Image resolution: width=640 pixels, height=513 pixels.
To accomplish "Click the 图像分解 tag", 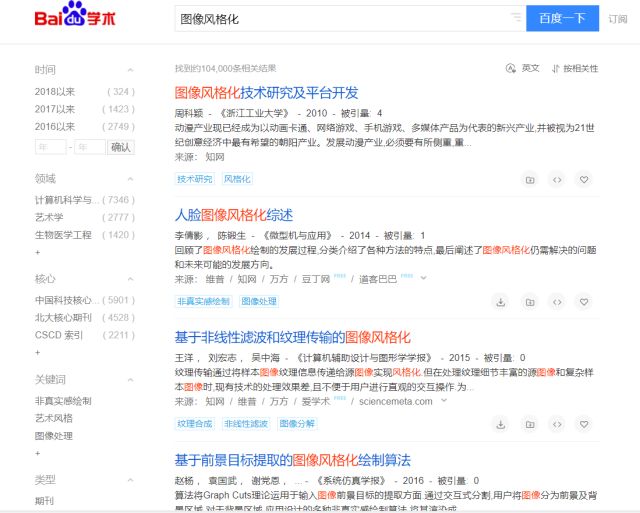I will [x=297, y=424].
